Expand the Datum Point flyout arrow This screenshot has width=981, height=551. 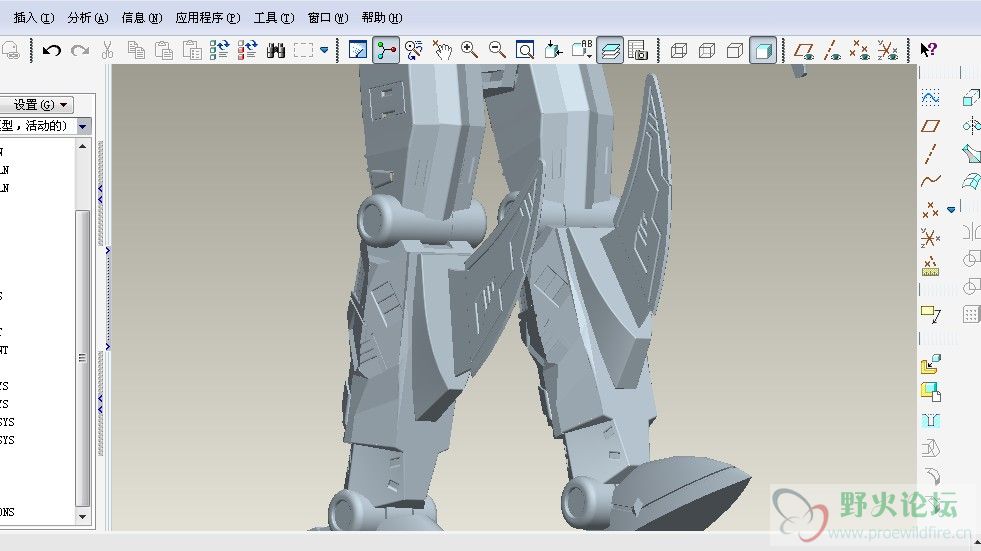951,210
